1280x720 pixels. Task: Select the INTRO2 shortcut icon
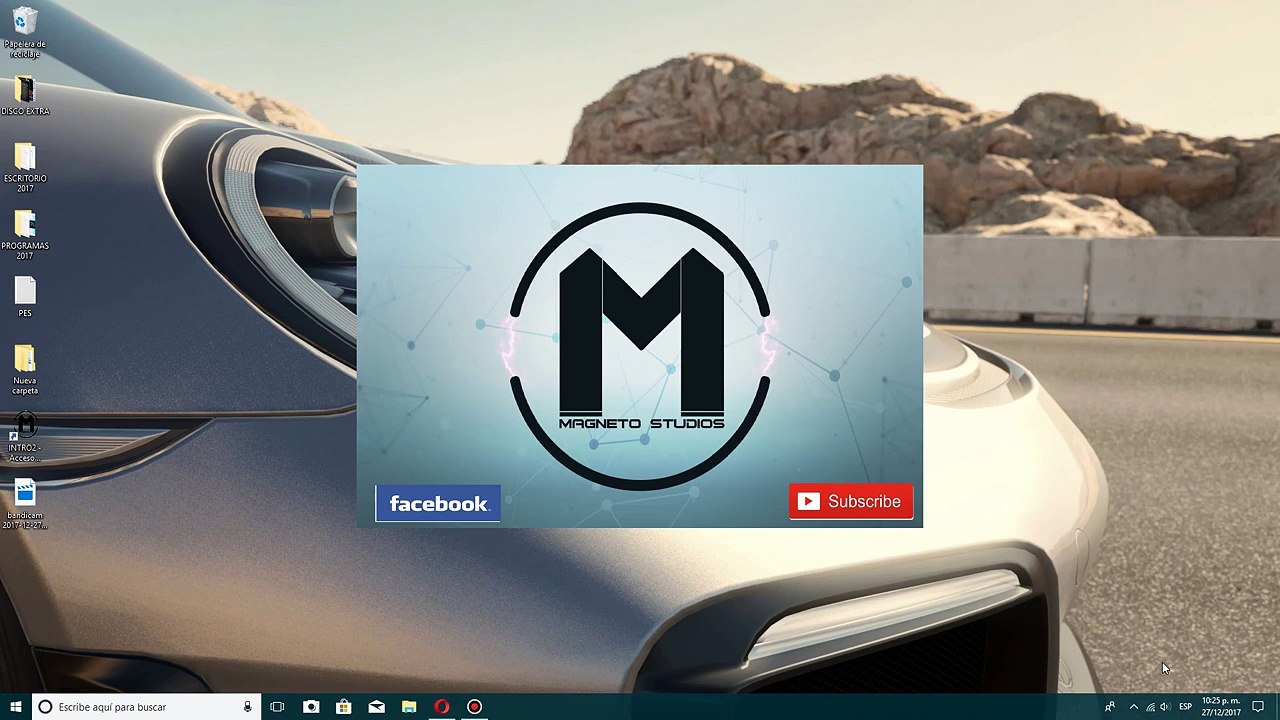point(25,438)
